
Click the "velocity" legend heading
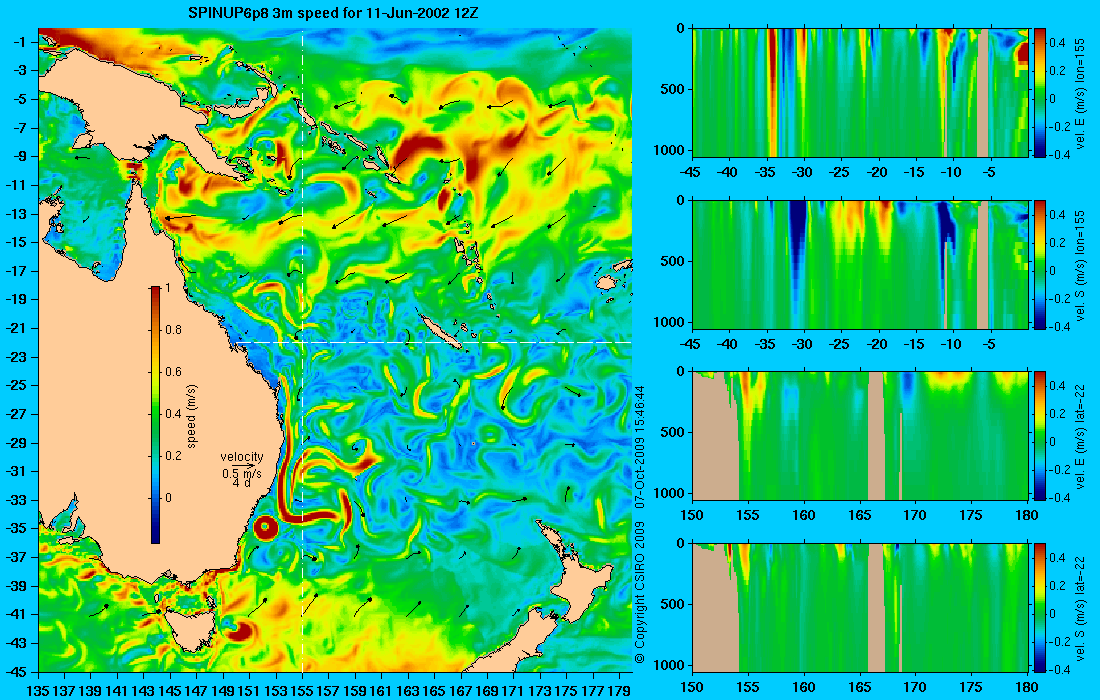(241, 457)
